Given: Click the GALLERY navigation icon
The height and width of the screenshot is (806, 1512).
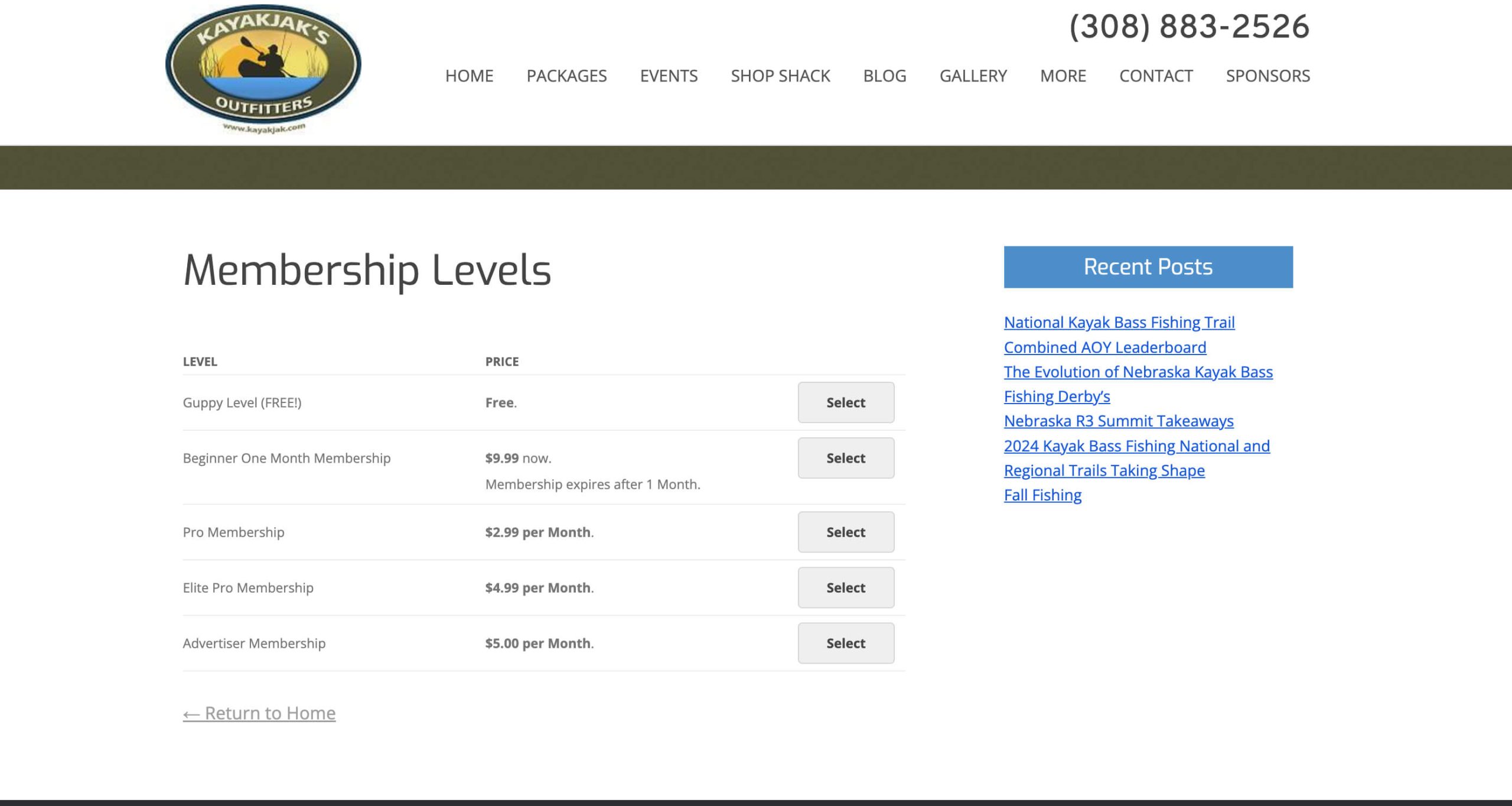Looking at the screenshot, I should click(x=973, y=75).
